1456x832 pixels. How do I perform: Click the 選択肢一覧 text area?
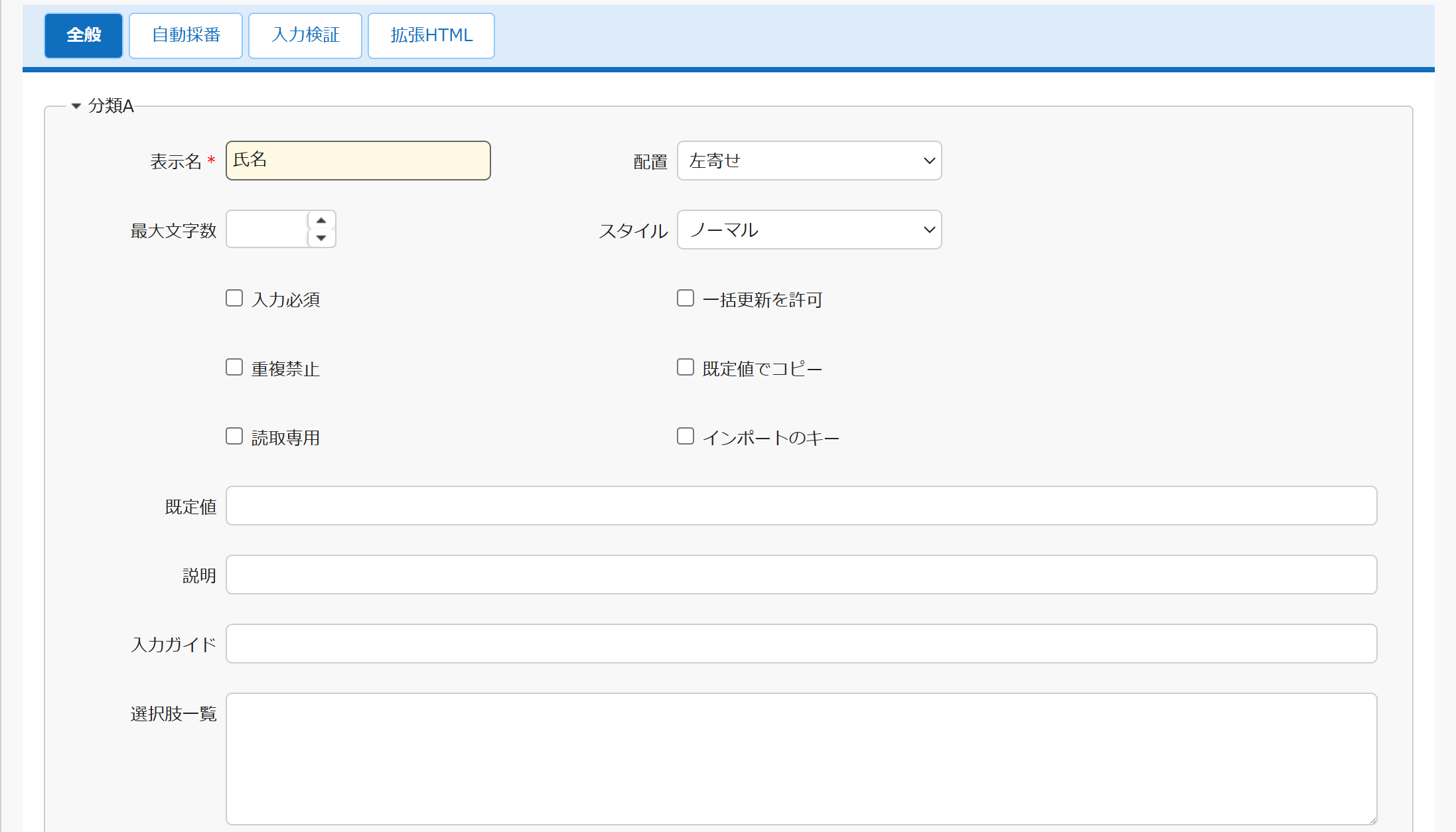pyautogui.click(x=801, y=759)
